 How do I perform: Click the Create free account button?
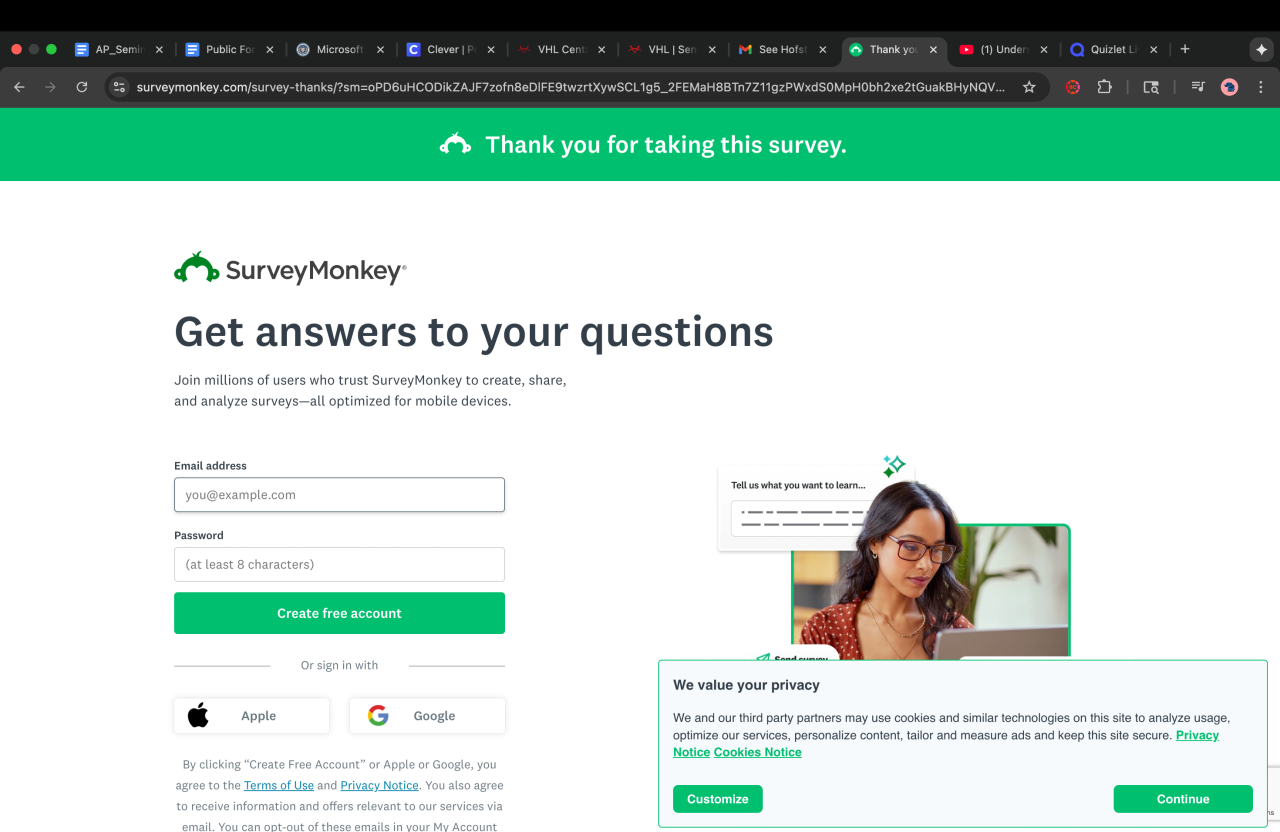point(339,613)
